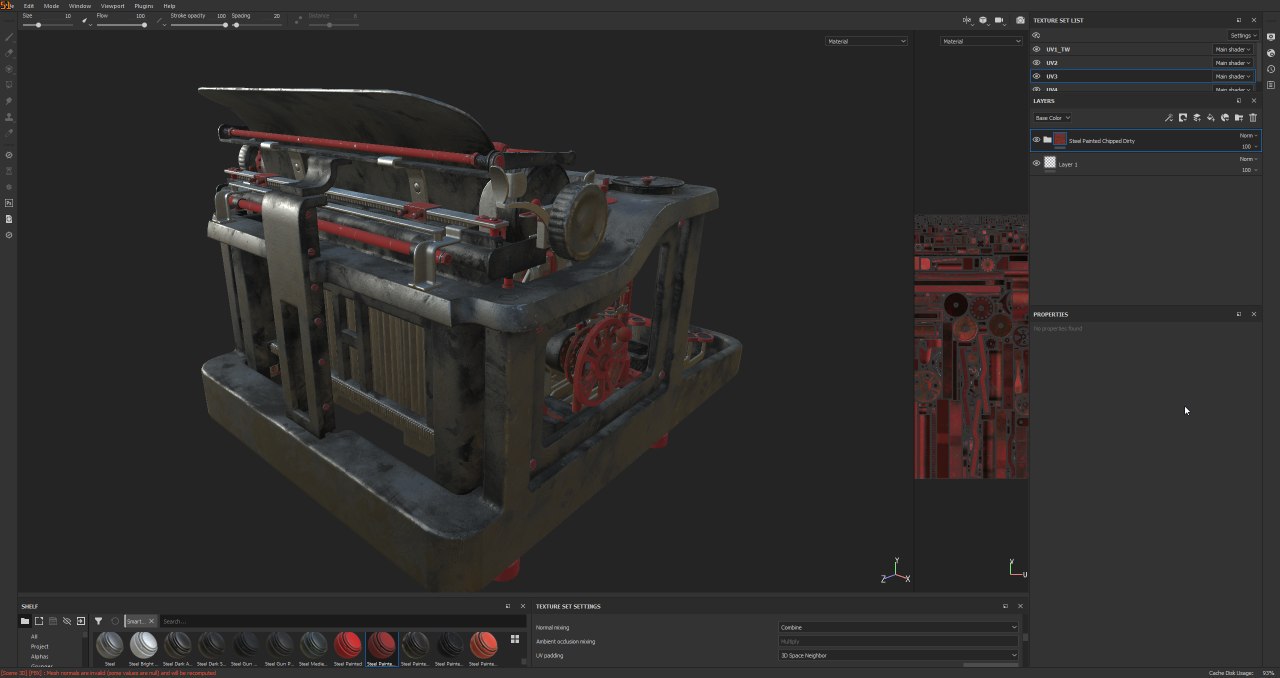Screen dimensions: 1280x678
Task: Adjust the Flow slider
Action: click(x=121, y=25)
